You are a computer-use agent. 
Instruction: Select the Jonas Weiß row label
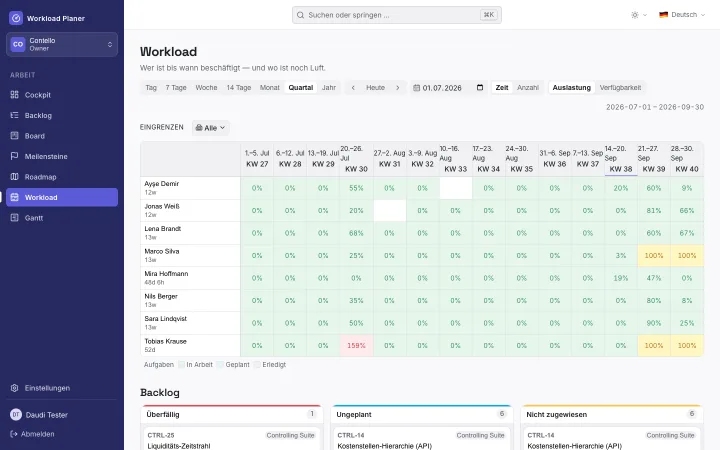coord(190,211)
